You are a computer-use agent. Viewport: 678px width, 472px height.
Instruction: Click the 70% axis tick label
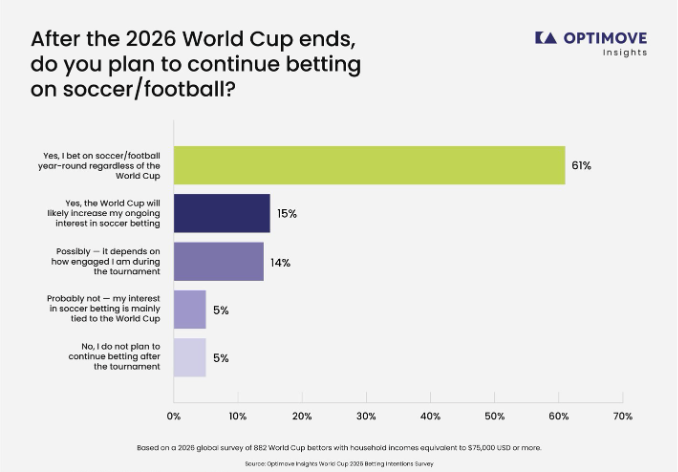[x=623, y=416]
